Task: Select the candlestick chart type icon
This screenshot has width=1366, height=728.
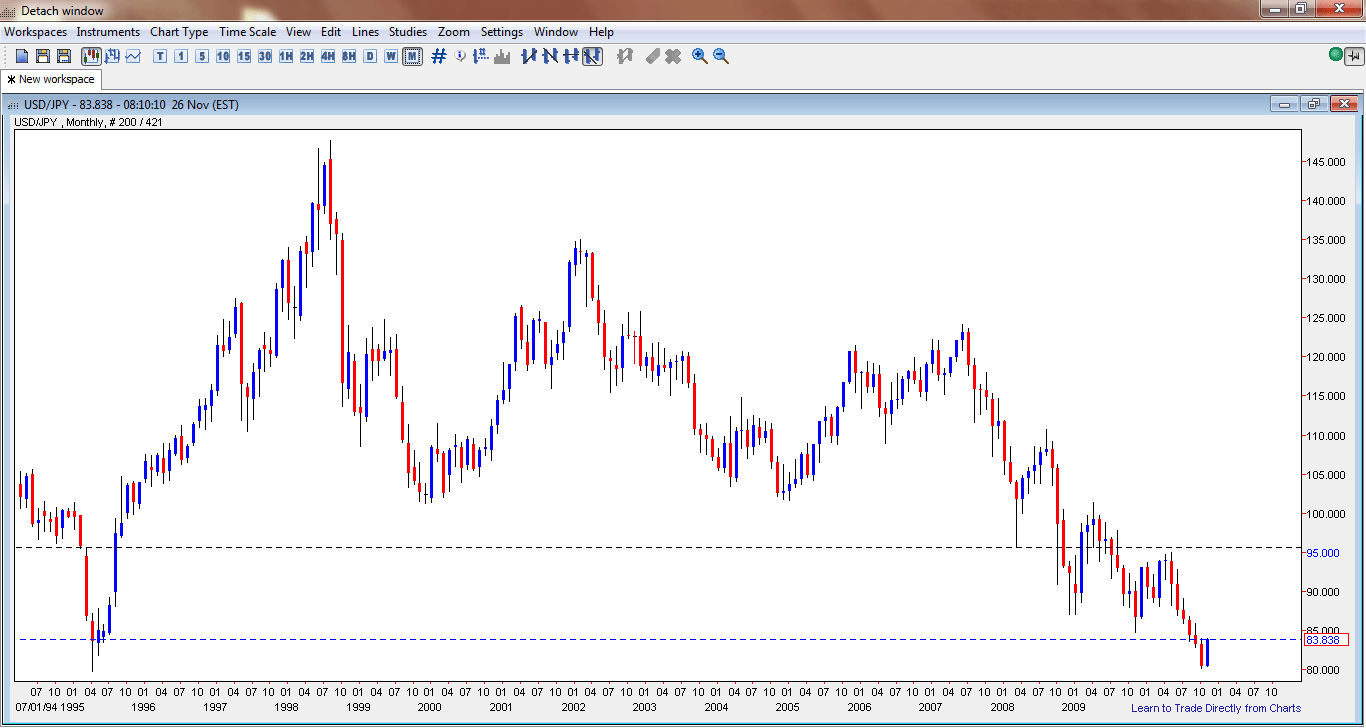Action: click(91, 56)
